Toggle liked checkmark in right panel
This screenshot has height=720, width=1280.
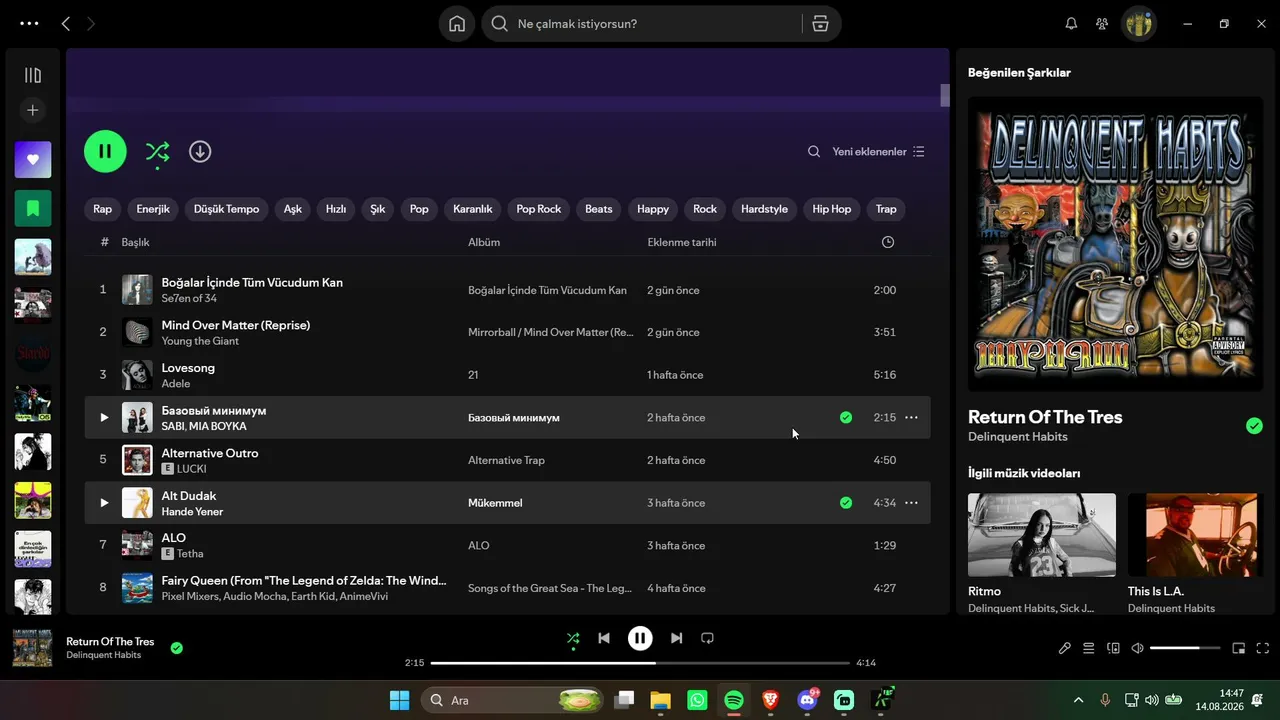(x=1254, y=426)
